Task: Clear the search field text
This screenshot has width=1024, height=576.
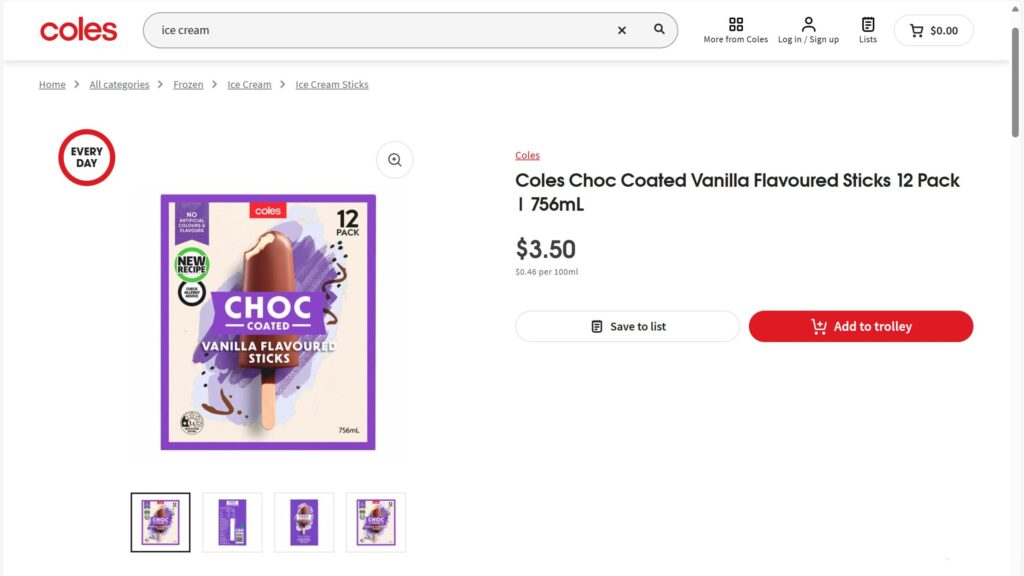Action: (x=622, y=30)
